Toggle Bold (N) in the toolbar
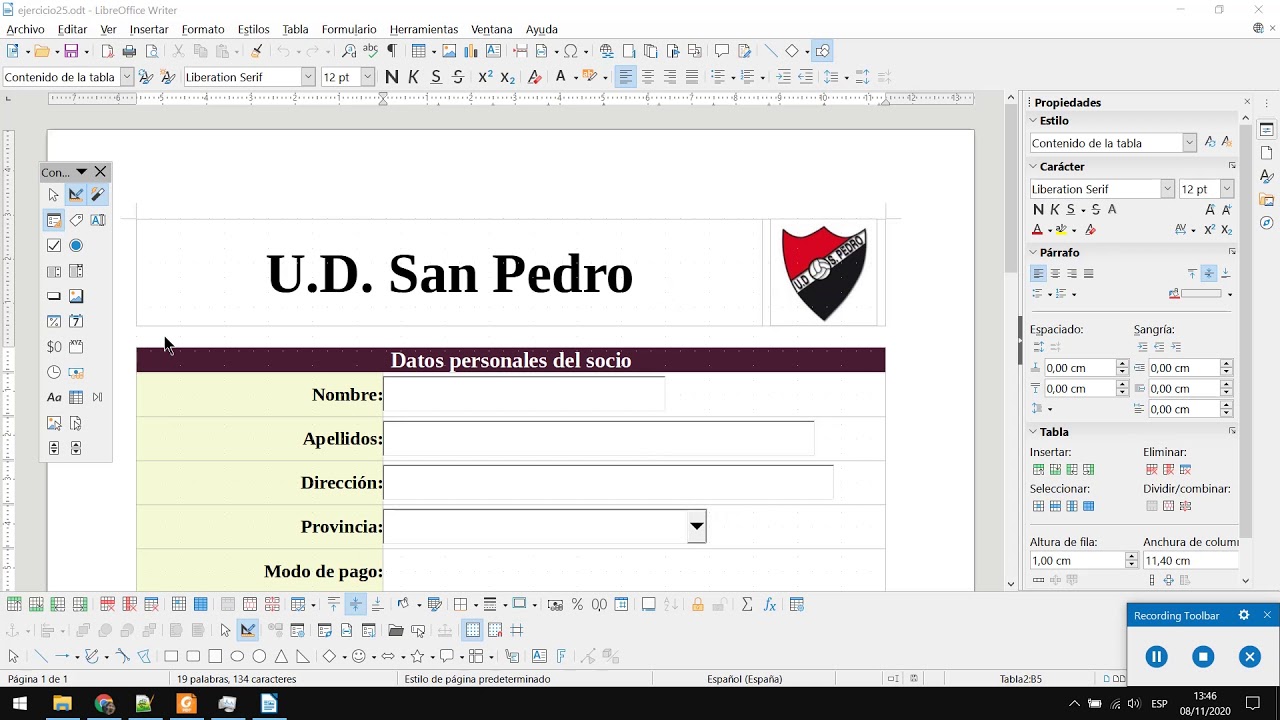The image size is (1280, 720). 392,77
